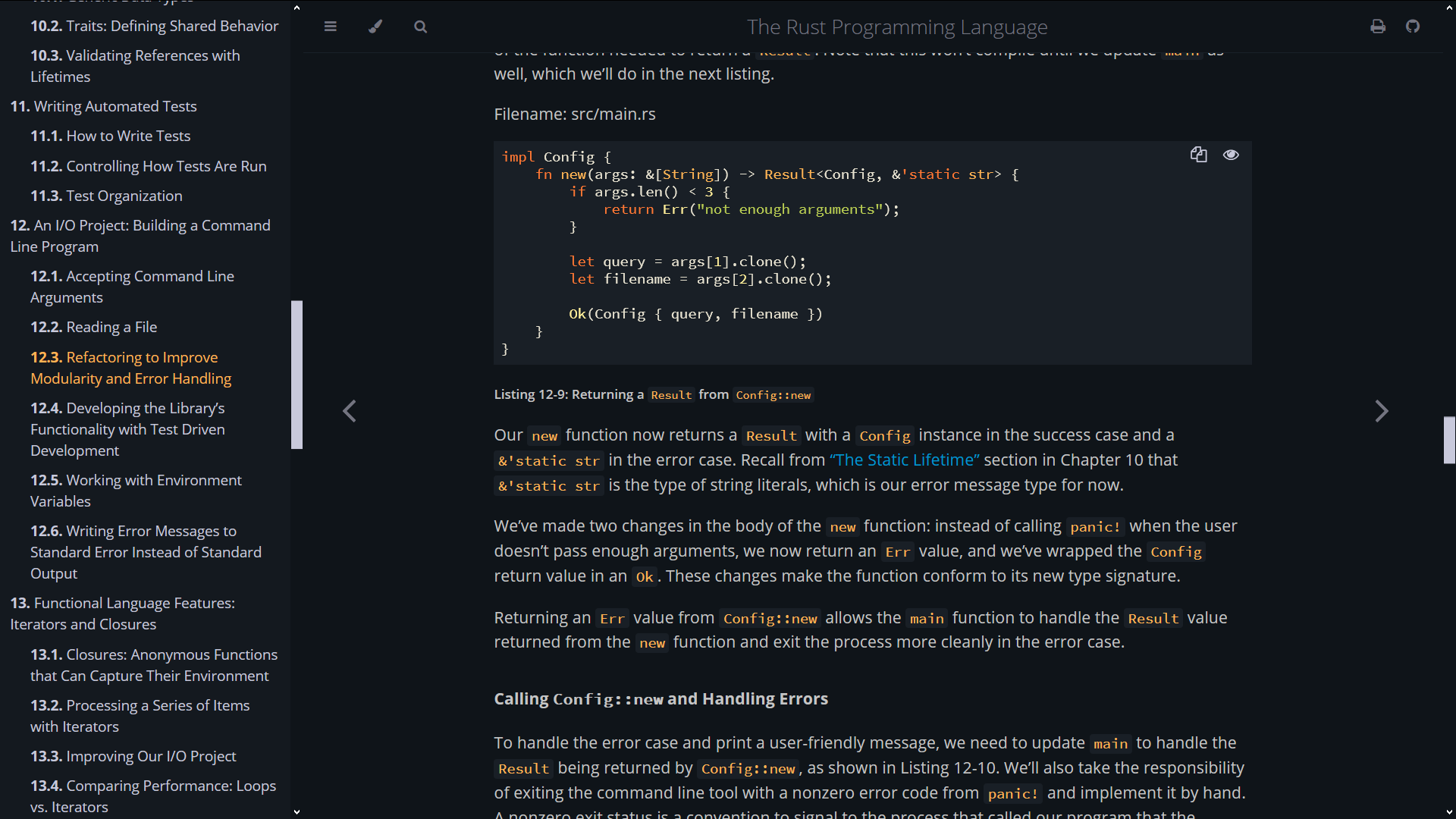
Task: Open the theme picker paintbrush
Action: pos(375,27)
